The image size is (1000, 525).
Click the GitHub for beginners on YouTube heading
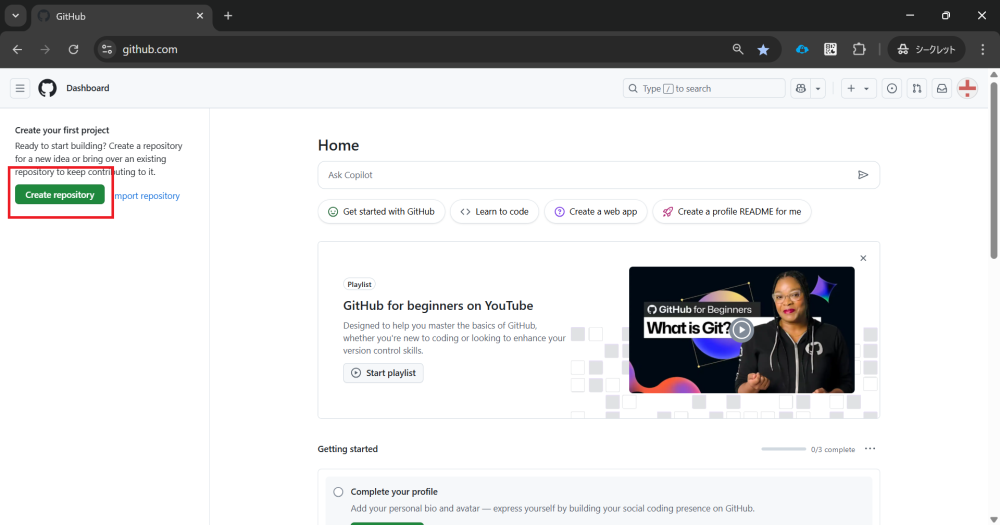[x=438, y=306]
